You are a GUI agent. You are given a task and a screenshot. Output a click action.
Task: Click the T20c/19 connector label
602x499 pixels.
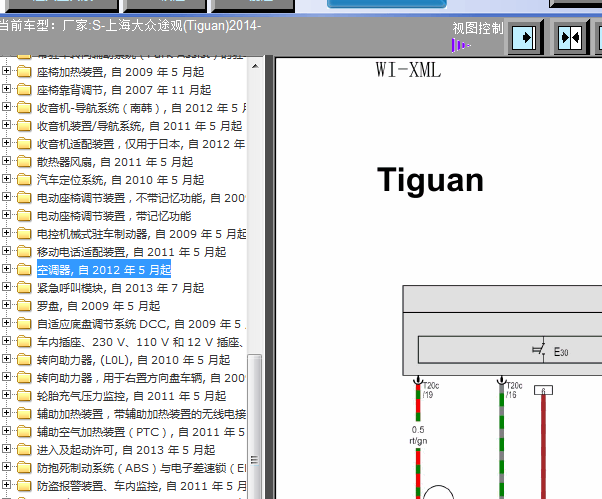click(431, 390)
